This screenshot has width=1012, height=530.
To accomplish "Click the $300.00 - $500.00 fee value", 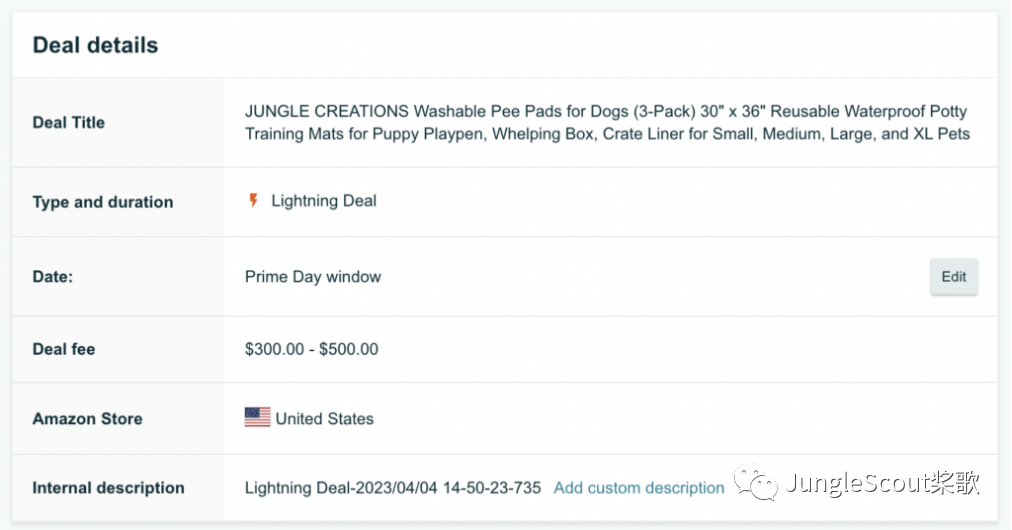I will [x=311, y=349].
